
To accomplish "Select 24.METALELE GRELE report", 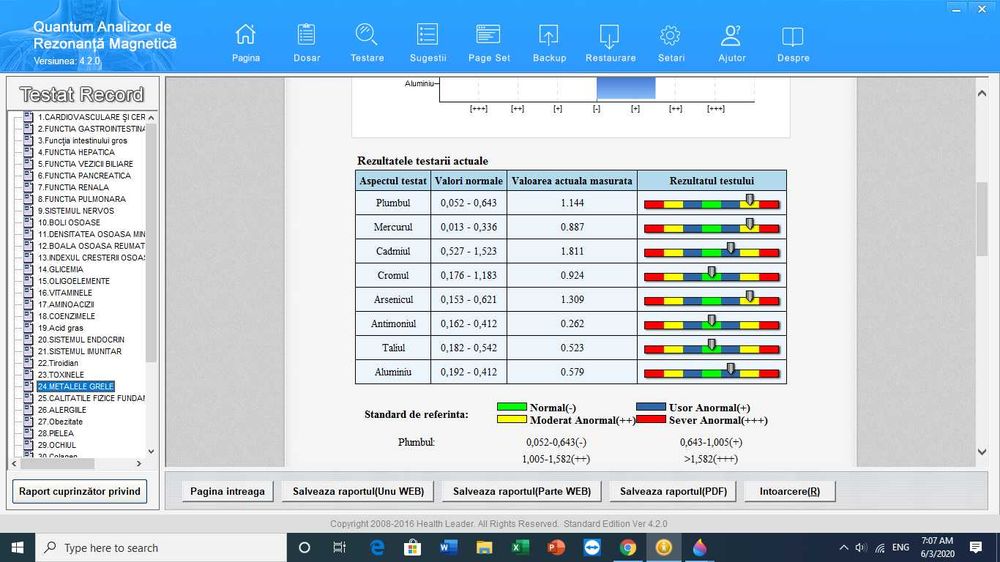I will coord(75,387).
